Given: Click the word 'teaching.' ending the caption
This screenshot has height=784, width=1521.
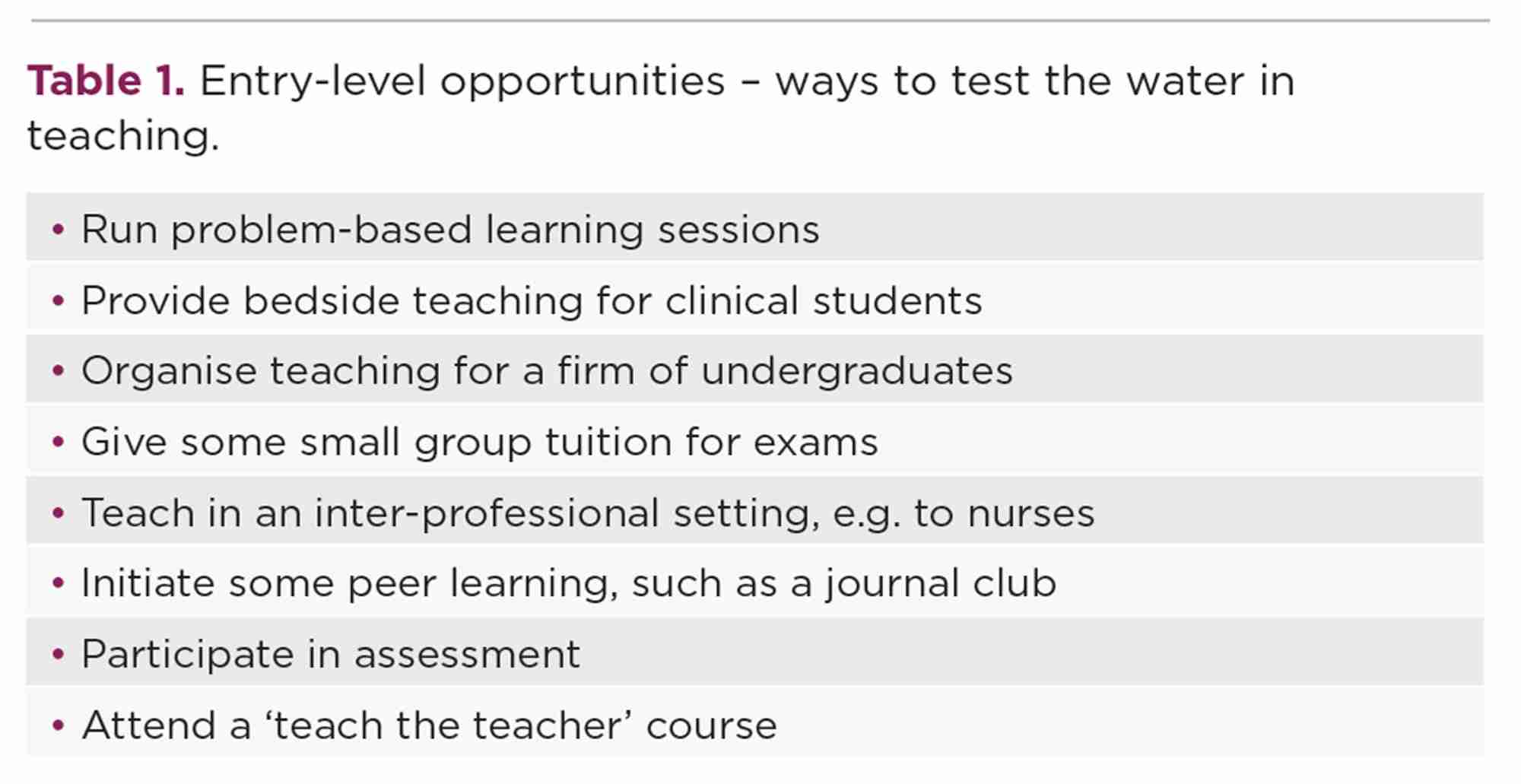Looking at the screenshot, I should point(123,137).
